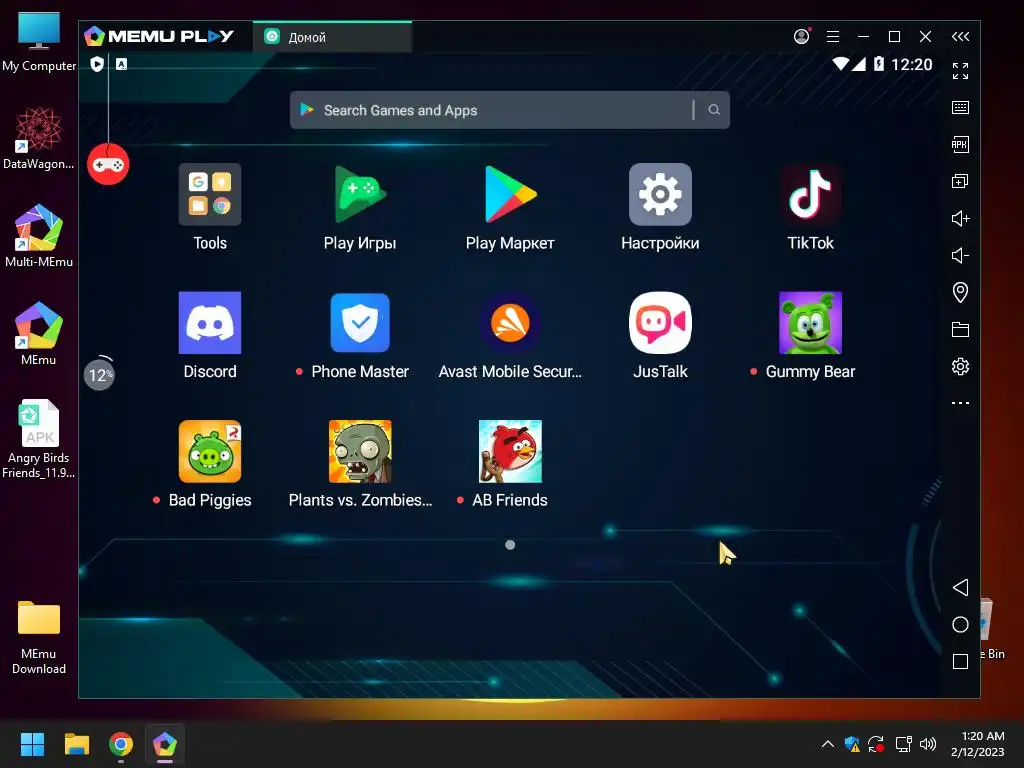Click the red gamepad floating icon

[x=108, y=164]
